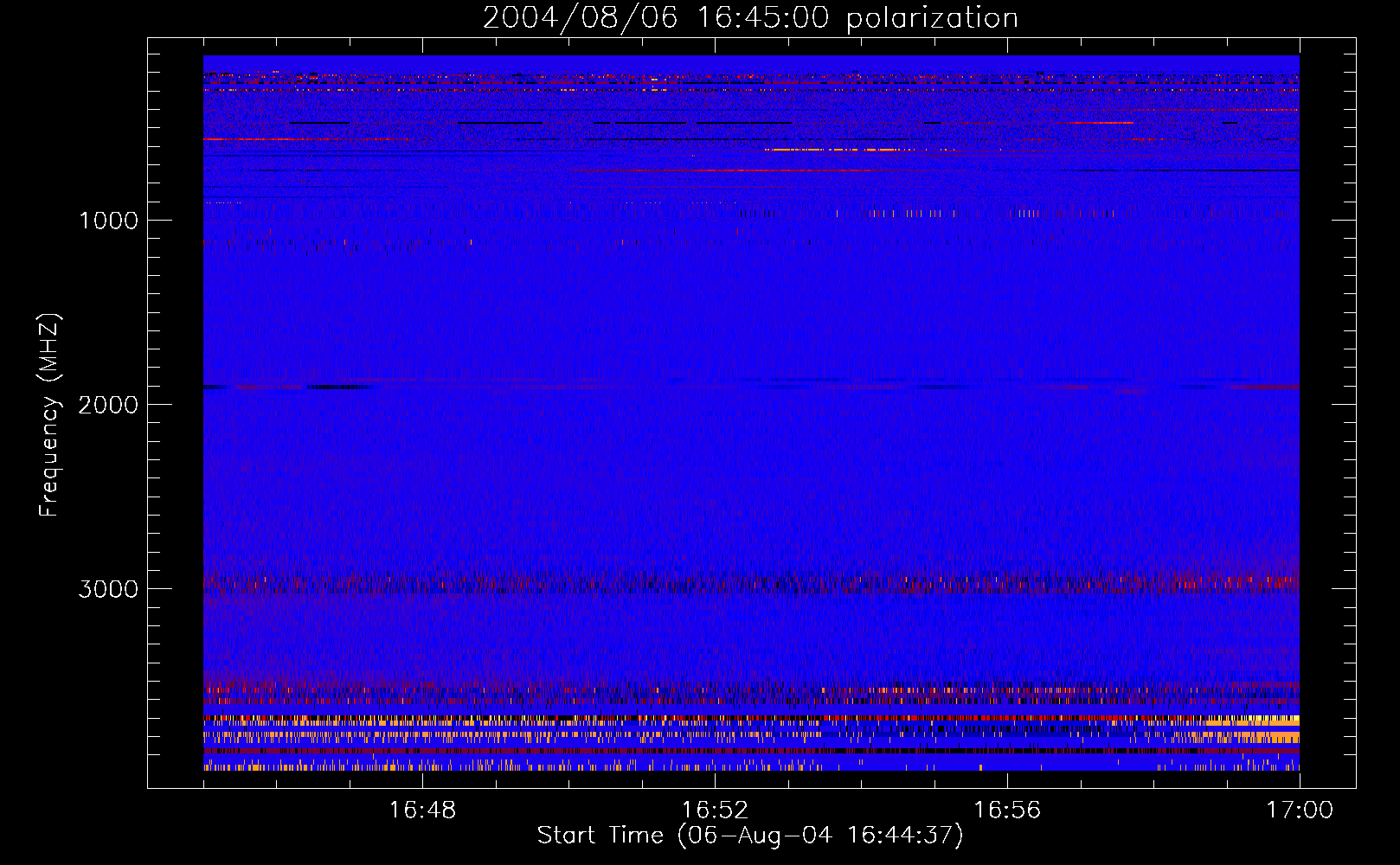Click the '3000' frequency tick label
The image size is (1400, 865).
[108, 589]
